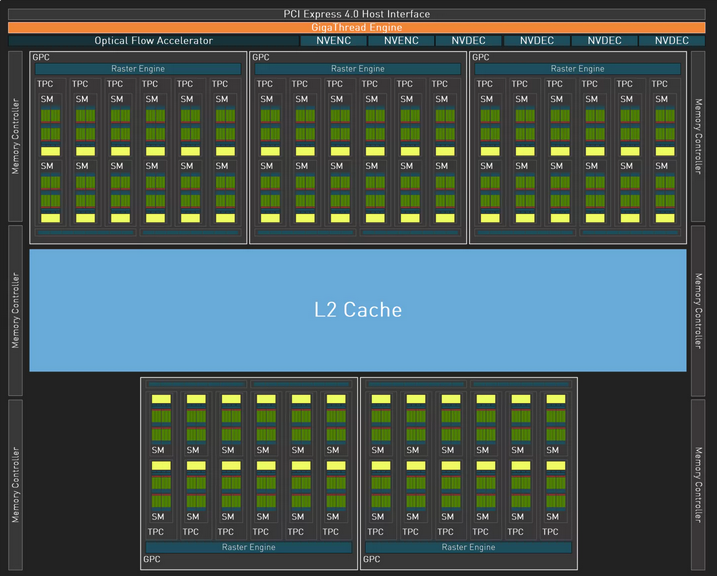Image resolution: width=717 pixels, height=576 pixels.
Task: Click the GPC label of the upper-left cluster
Action: pos(41,57)
